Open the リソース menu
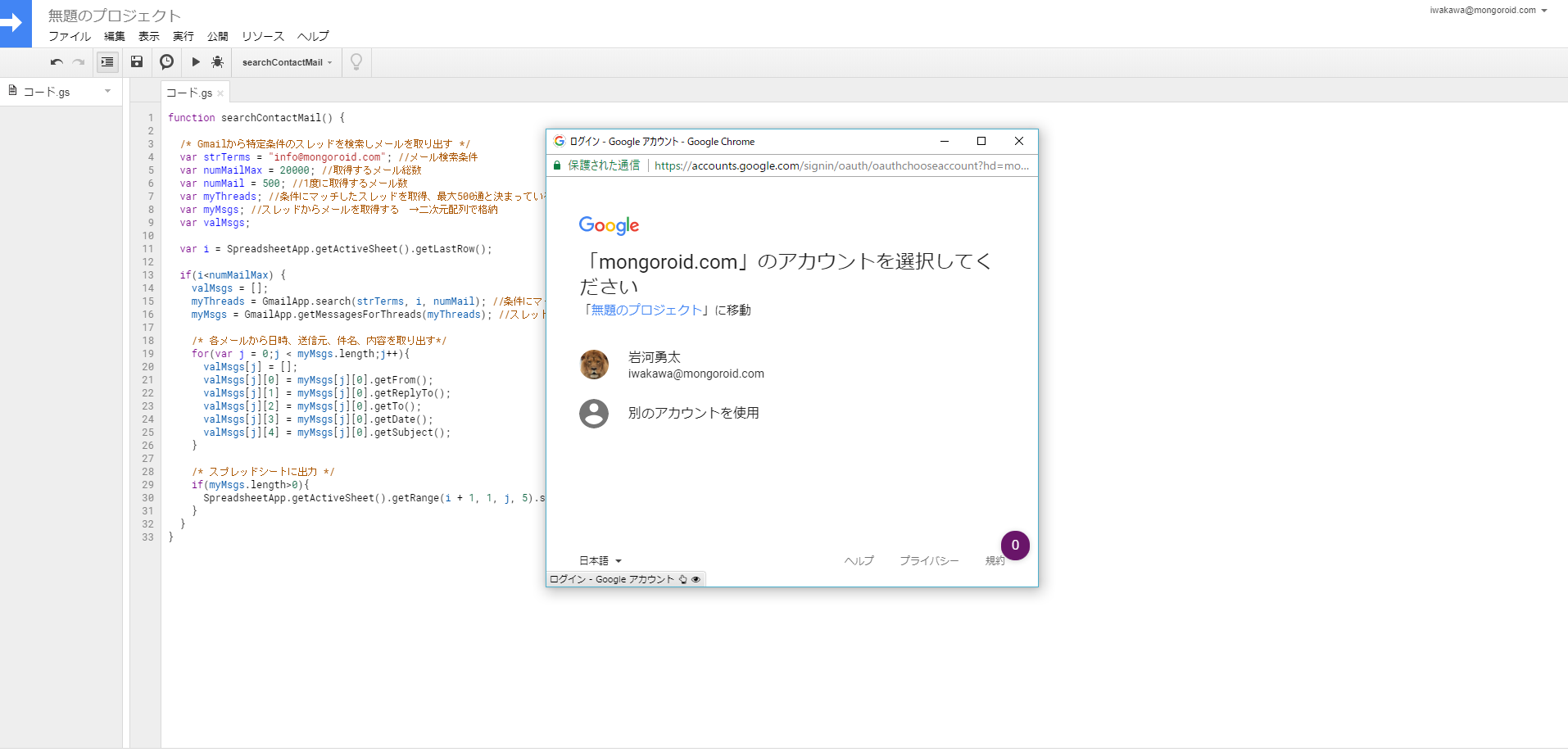1568x752 pixels. (x=263, y=37)
